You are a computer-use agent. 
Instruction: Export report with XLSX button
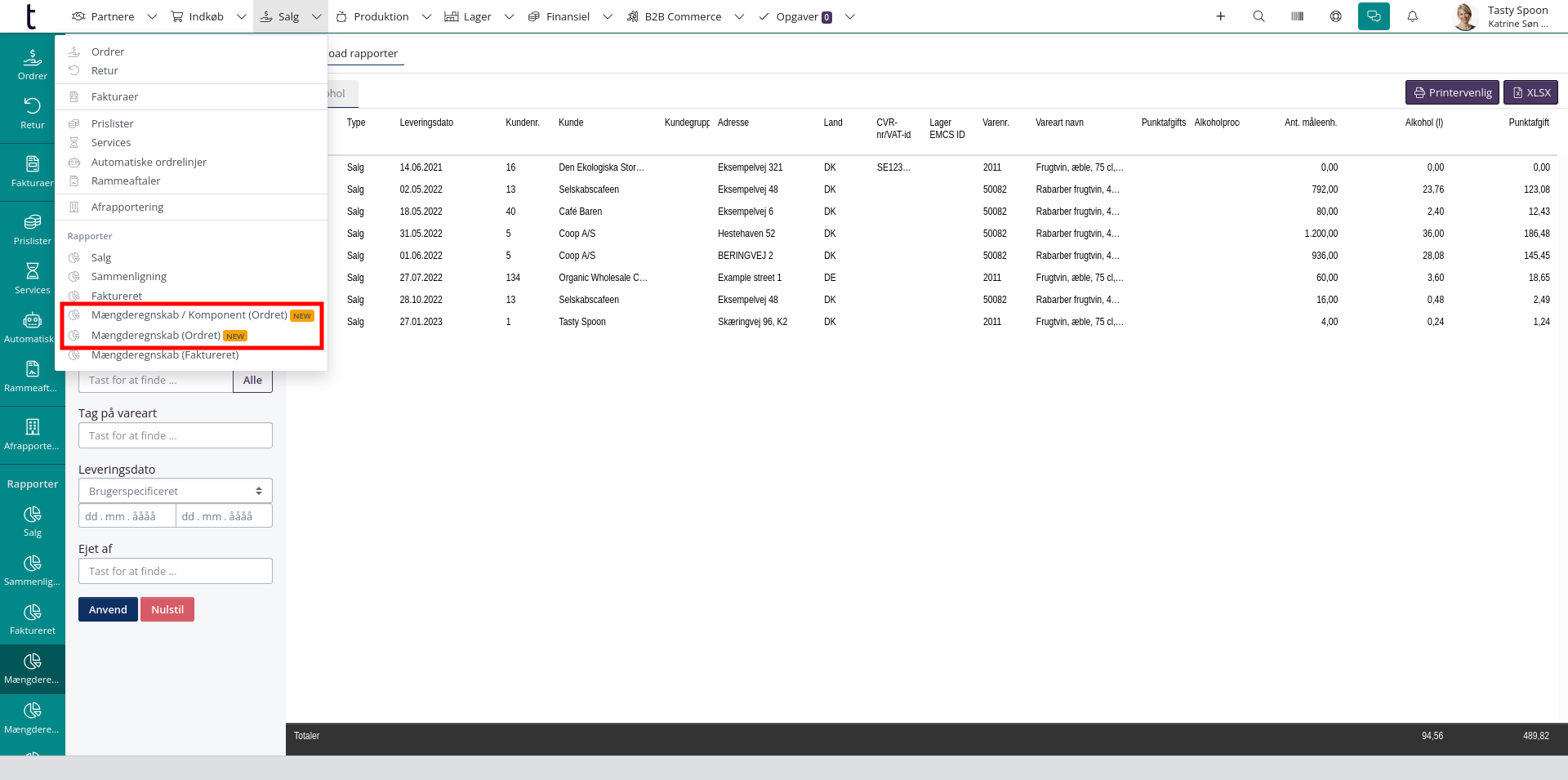click(1530, 92)
